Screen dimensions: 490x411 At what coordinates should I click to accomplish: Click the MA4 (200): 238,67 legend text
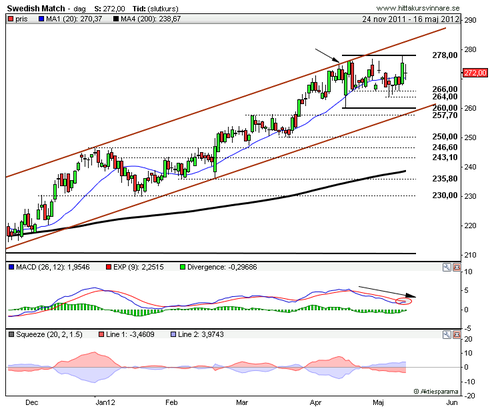(150, 19)
